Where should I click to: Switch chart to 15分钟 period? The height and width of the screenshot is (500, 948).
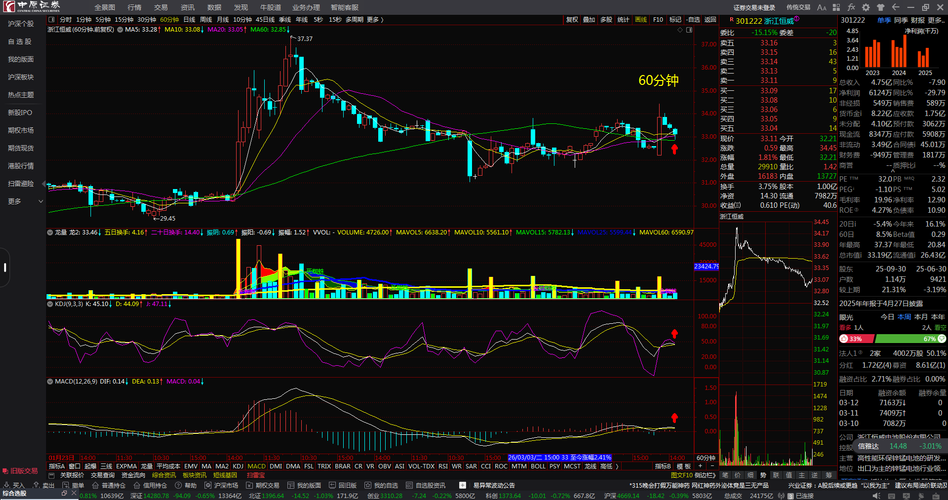point(125,19)
